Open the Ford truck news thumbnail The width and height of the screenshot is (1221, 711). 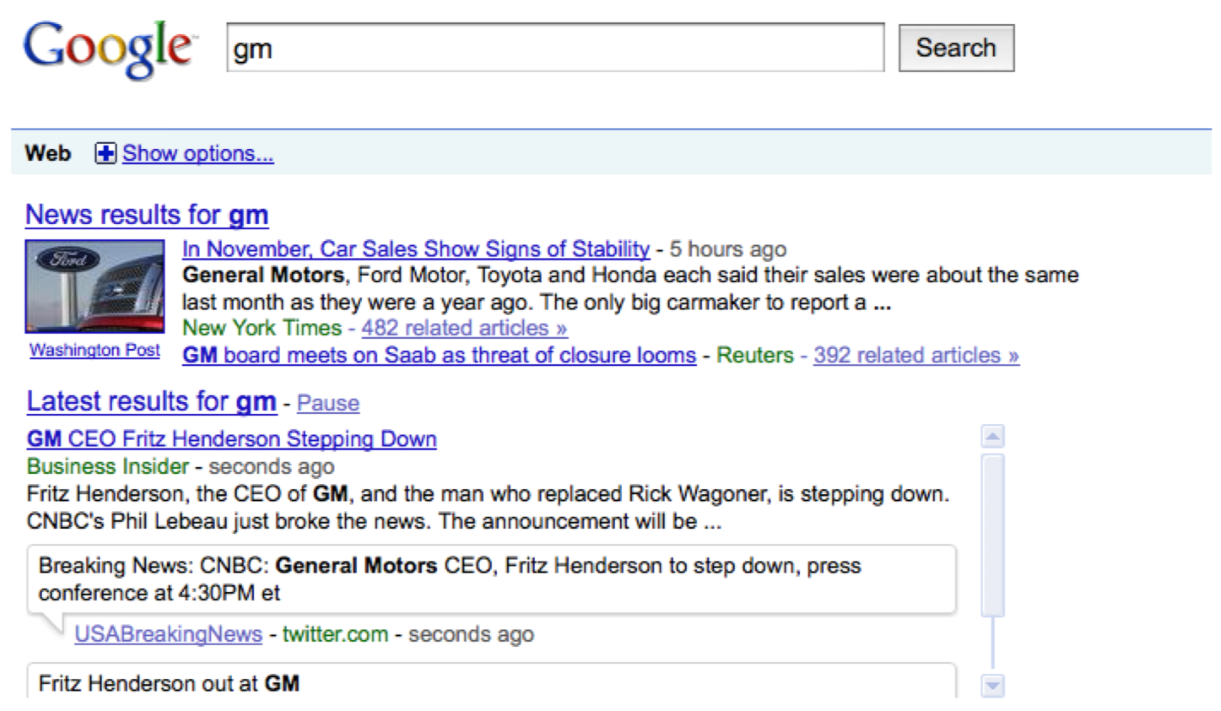click(94, 287)
